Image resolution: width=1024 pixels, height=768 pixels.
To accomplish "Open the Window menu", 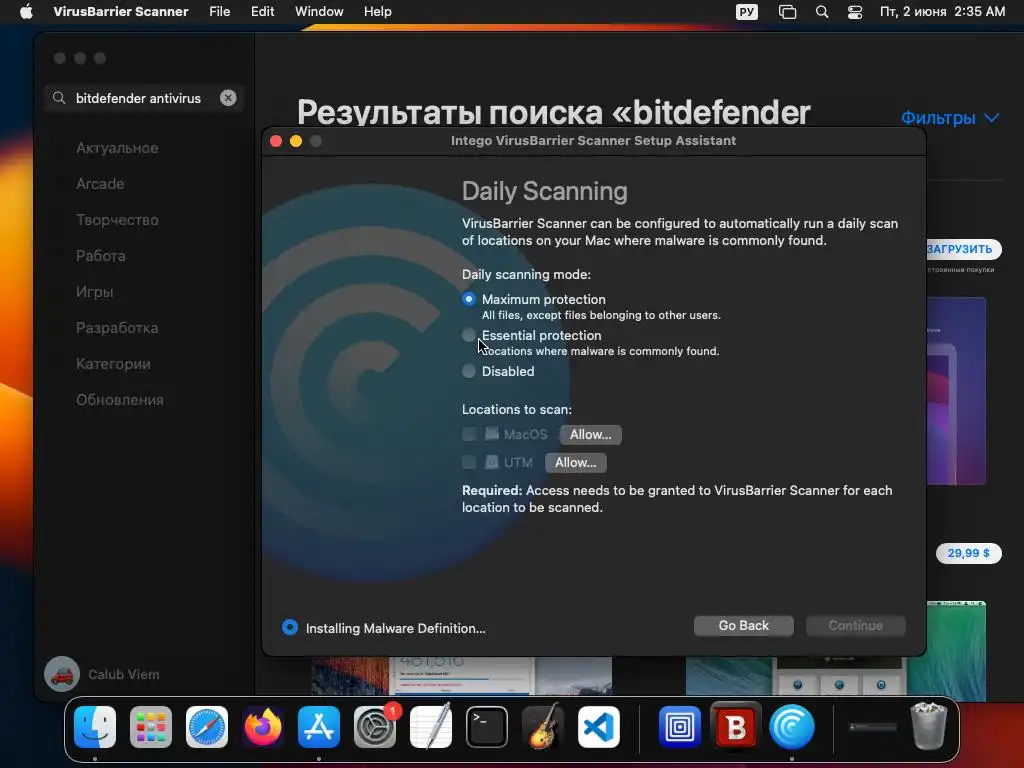I will (x=319, y=12).
